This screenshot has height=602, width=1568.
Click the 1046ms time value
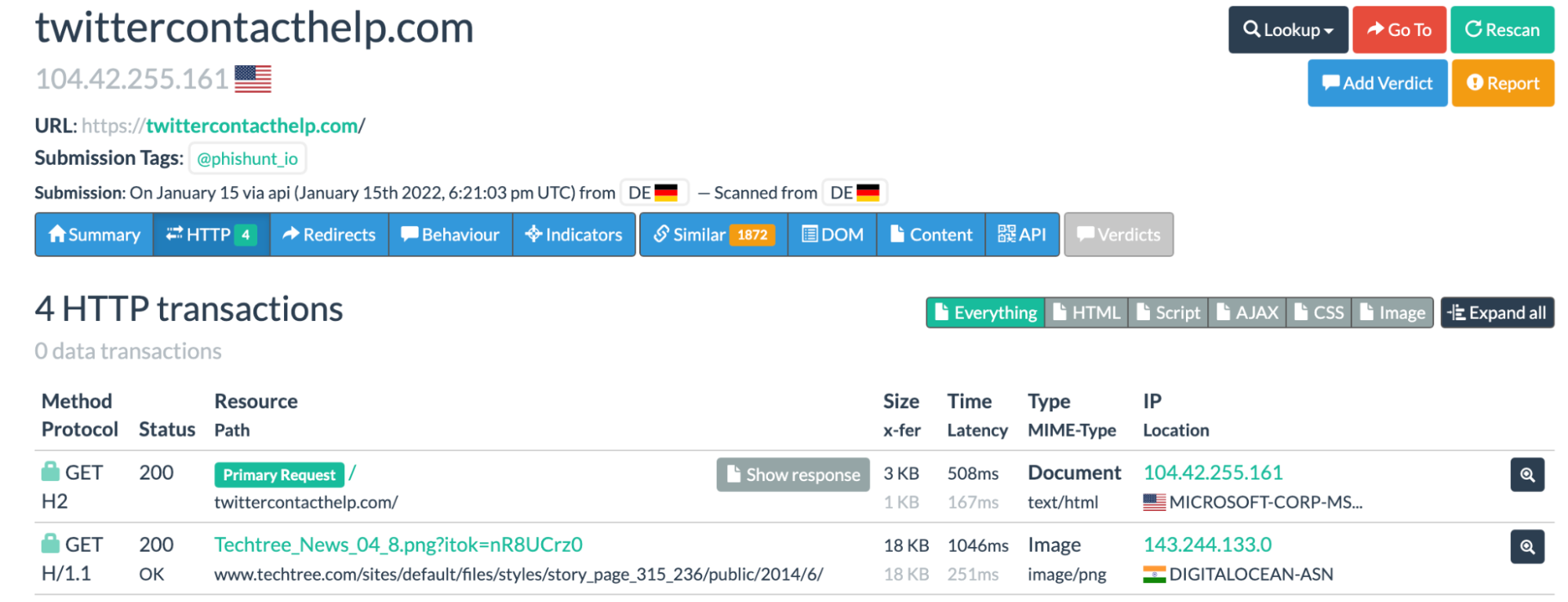(x=977, y=545)
